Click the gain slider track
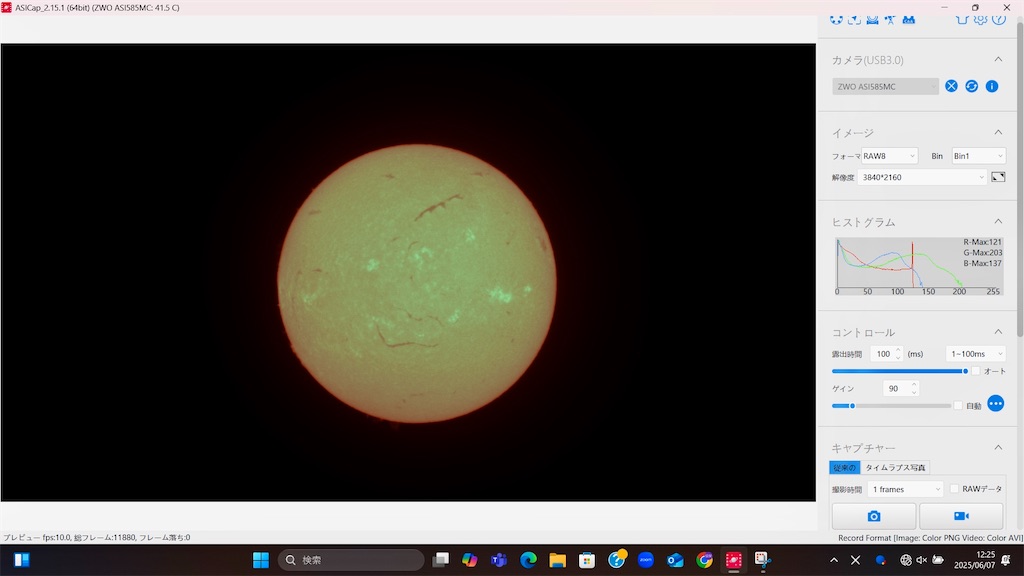Image resolution: width=1024 pixels, height=576 pixels. pyautogui.click(x=891, y=406)
